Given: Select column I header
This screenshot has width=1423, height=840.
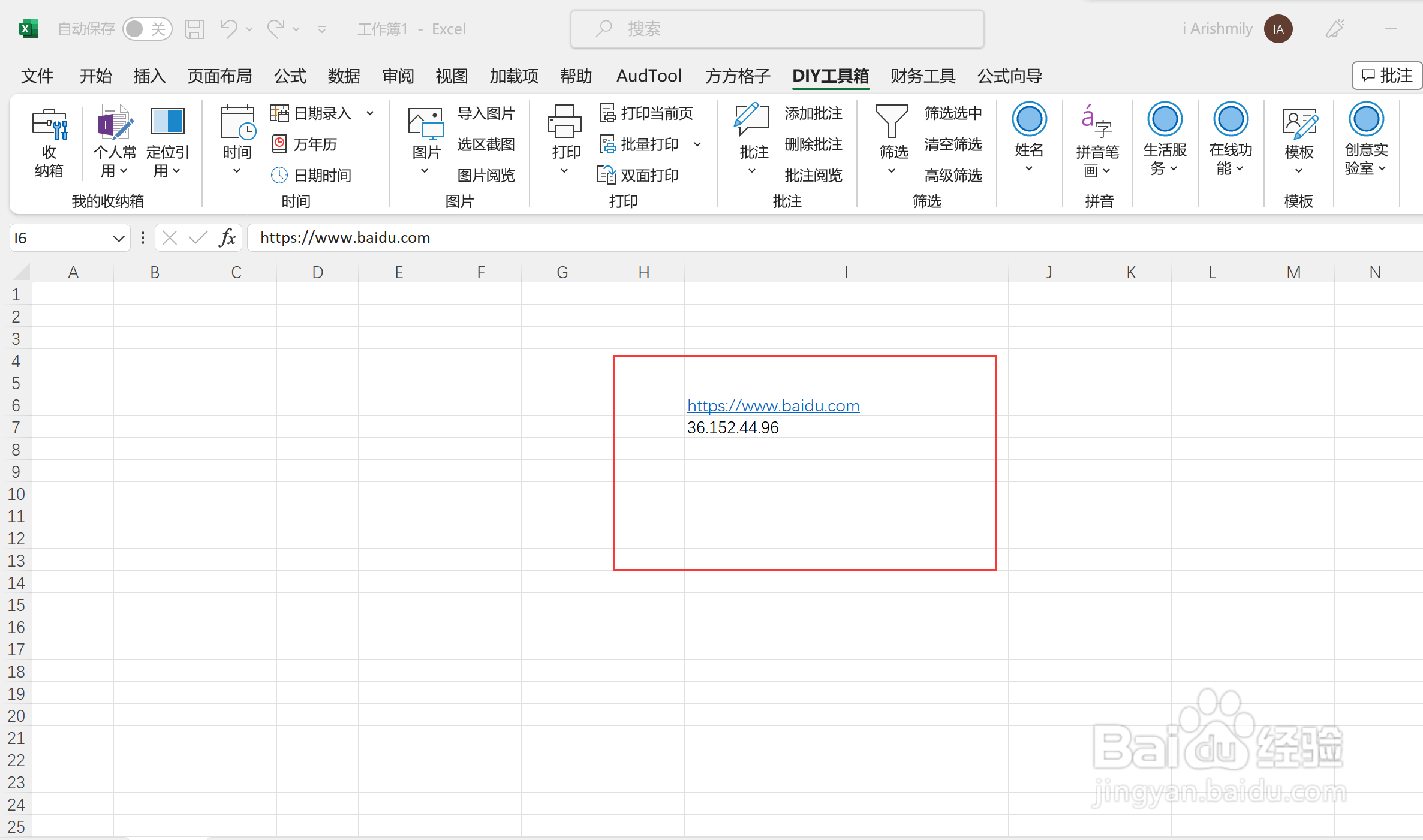Looking at the screenshot, I should [x=846, y=272].
